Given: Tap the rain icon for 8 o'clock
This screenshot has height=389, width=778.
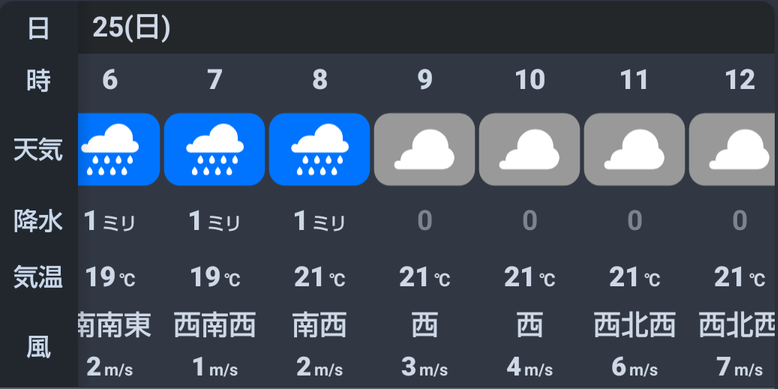Looking at the screenshot, I should pyautogui.click(x=320, y=149).
